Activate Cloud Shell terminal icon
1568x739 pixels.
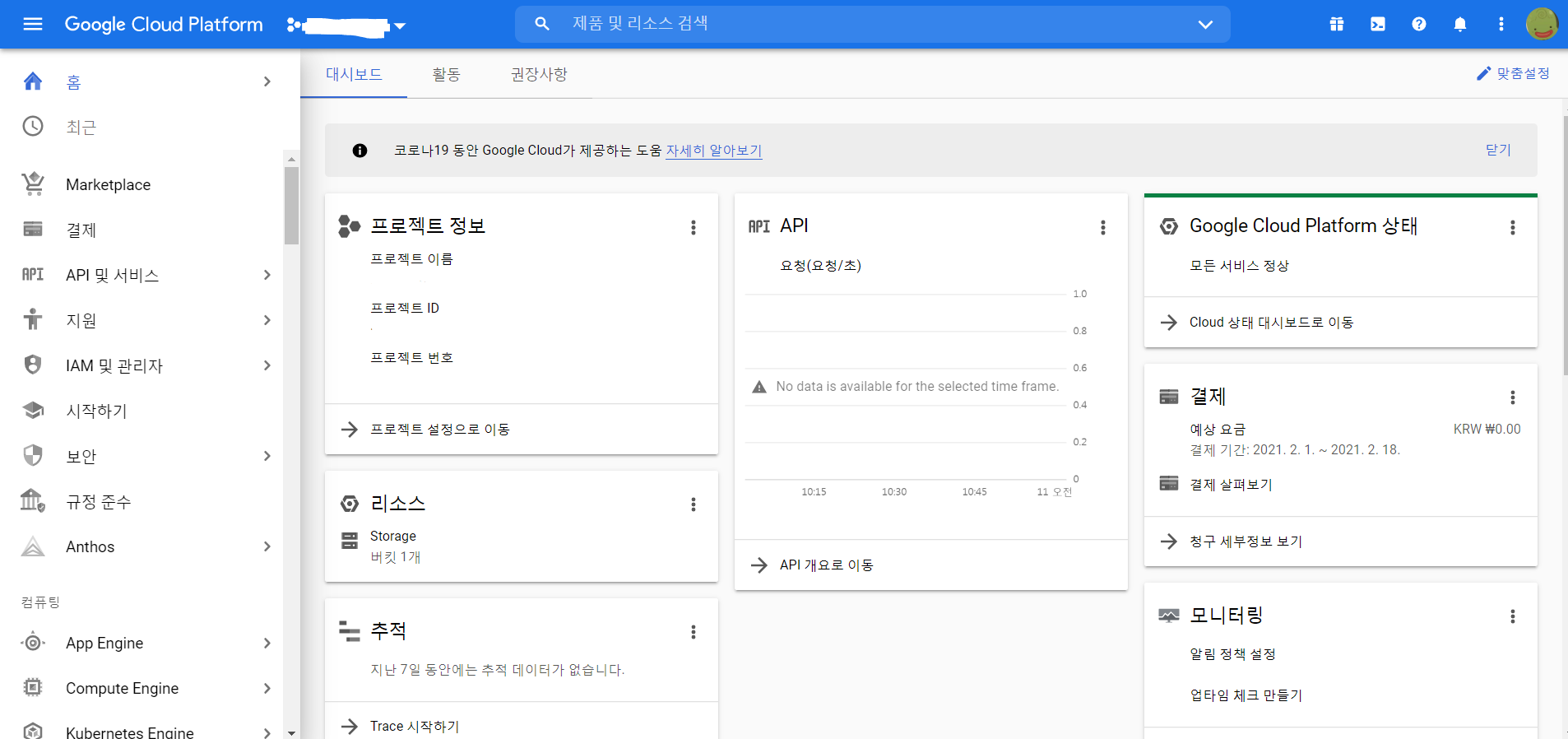pyautogui.click(x=1378, y=24)
